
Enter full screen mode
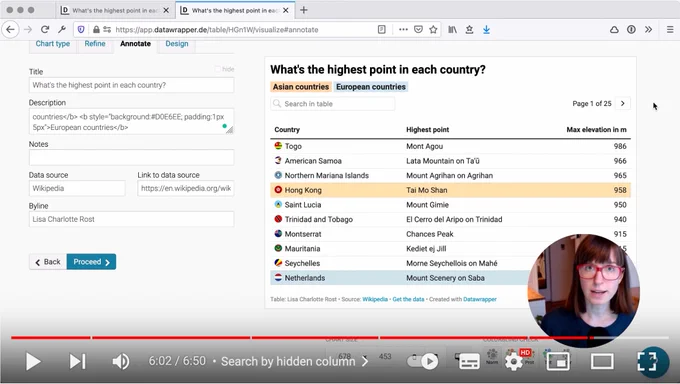647,361
